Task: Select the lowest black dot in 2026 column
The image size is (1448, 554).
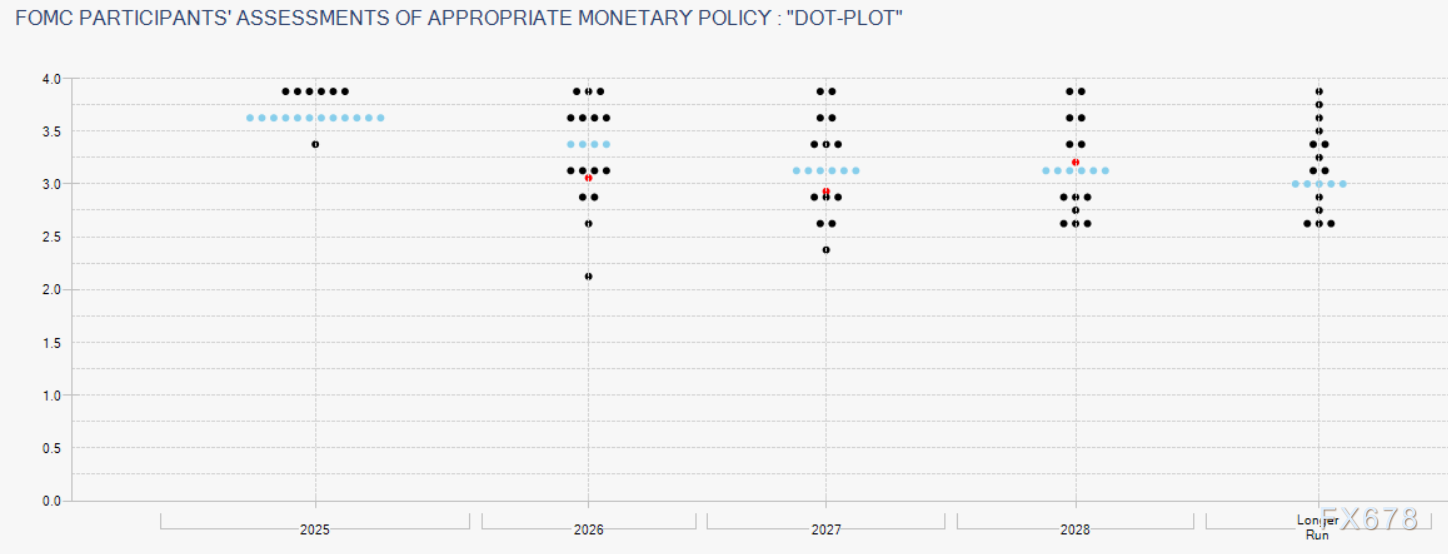Action: (588, 276)
